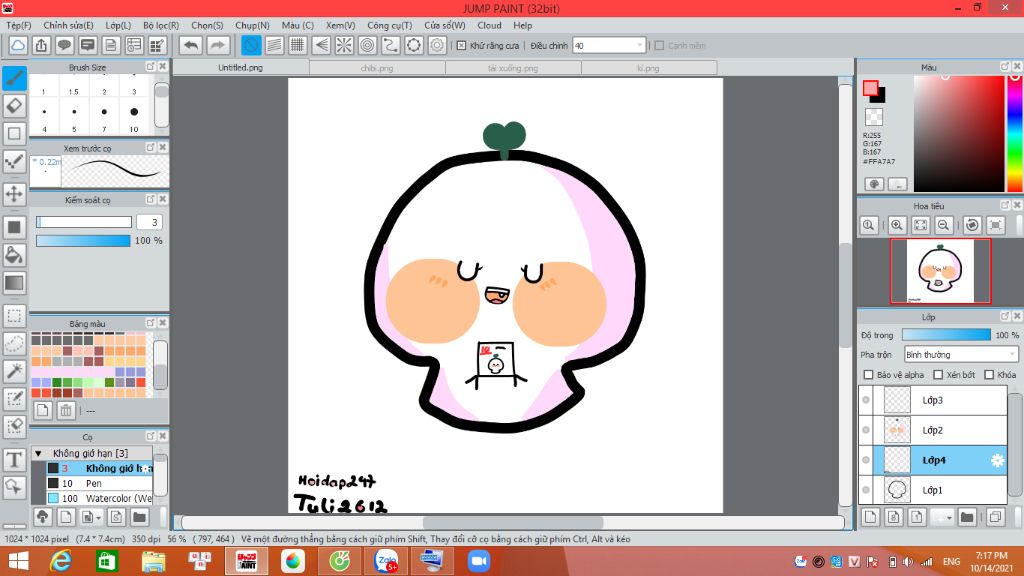Click the foreground color swatch

click(870, 89)
